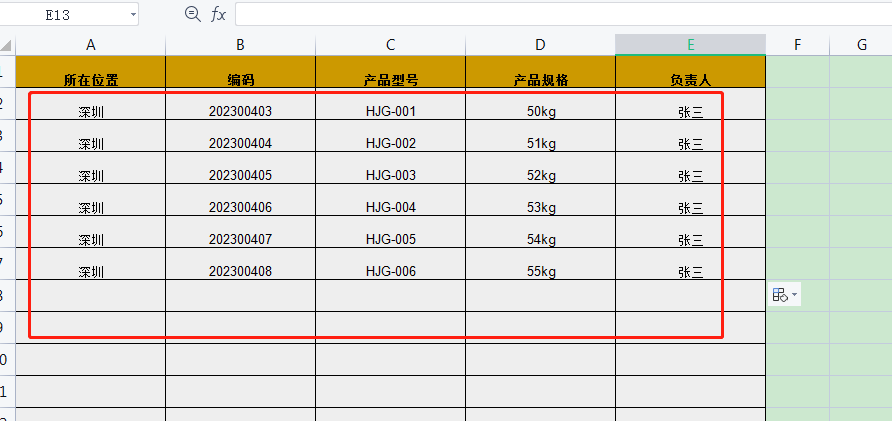Click 张三 in the HJG-001 row
The width and height of the screenshot is (892, 421).
[690, 111]
